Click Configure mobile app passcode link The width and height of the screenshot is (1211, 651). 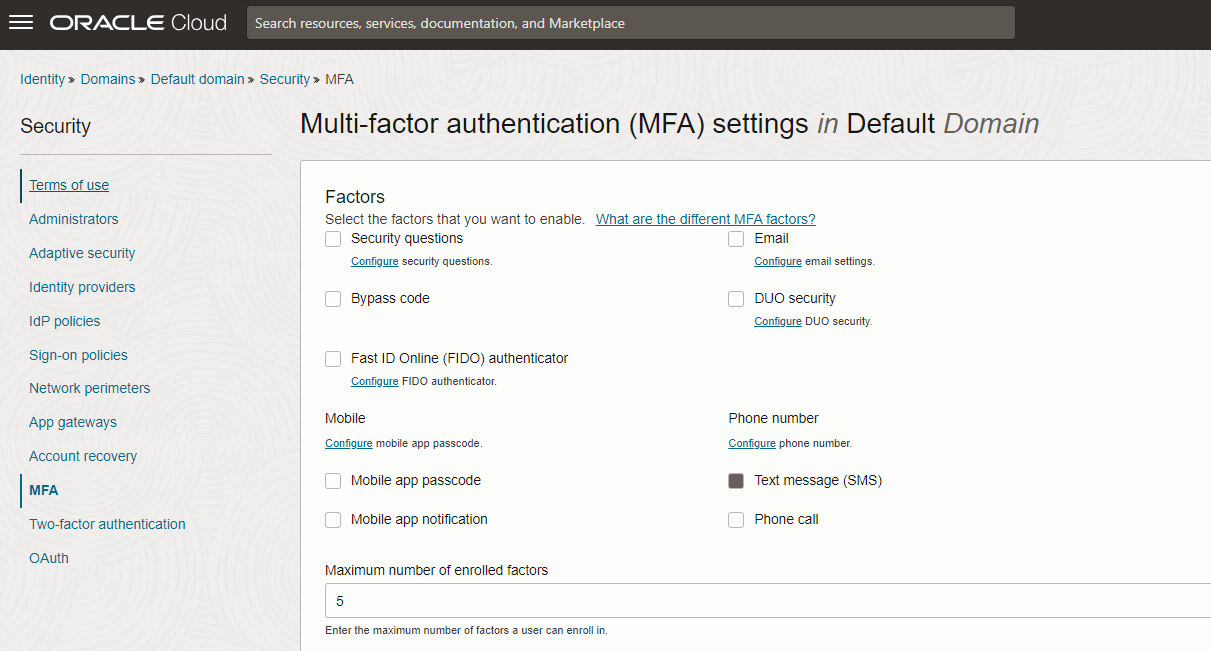(x=349, y=443)
